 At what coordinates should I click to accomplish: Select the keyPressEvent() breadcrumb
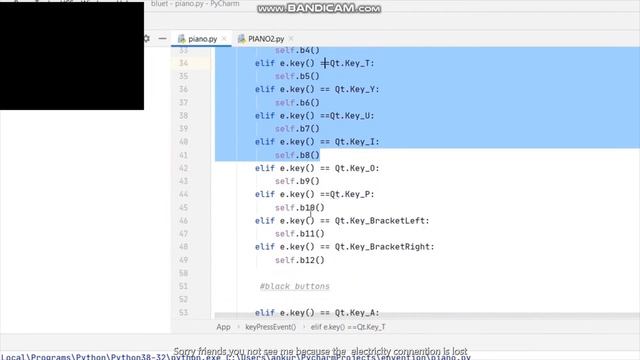coord(270,327)
